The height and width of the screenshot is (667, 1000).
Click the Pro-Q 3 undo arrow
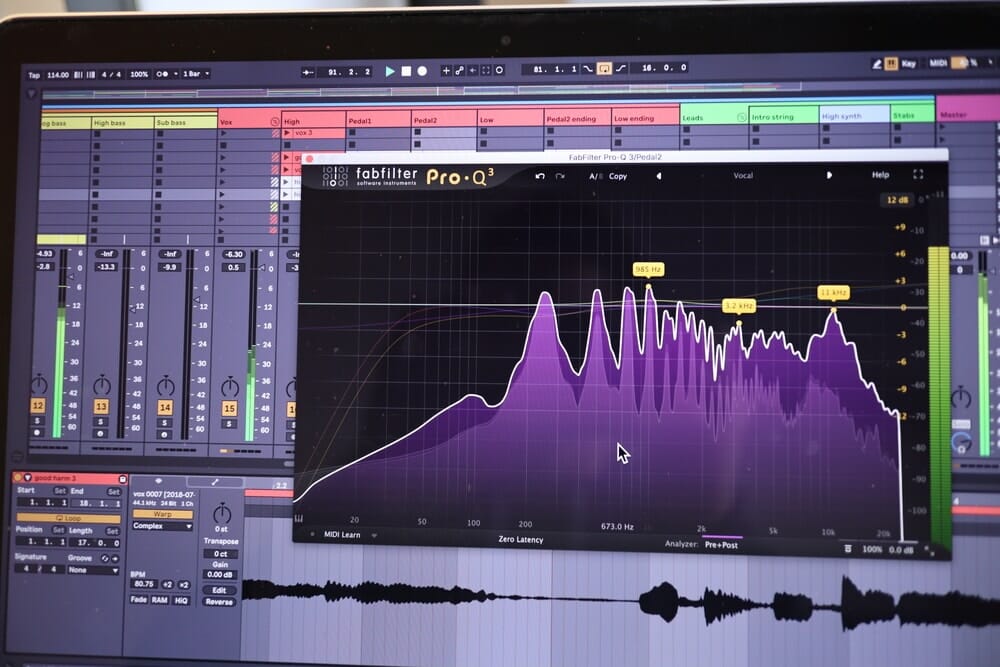click(x=541, y=176)
